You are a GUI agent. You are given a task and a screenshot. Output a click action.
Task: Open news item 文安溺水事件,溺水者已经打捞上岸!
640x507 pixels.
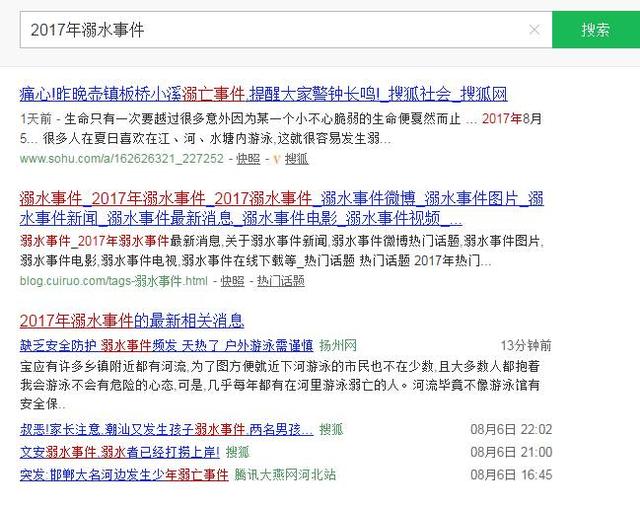pyautogui.click(x=120, y=452)
